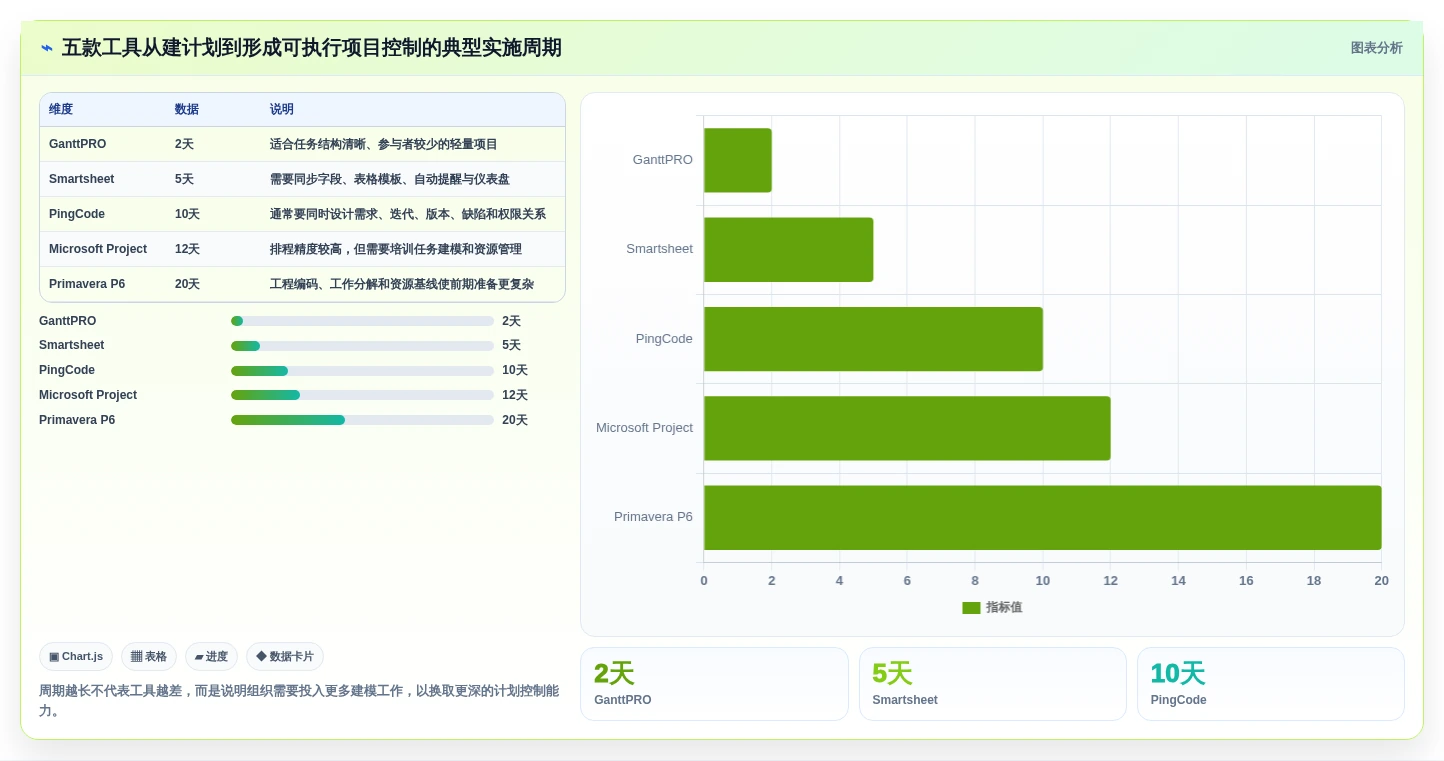Image resolution: width=1444 pixels, height=761 pixels.
Task: Click the 数据 column header
Action: pyautogui.click(x=187, y=110)
